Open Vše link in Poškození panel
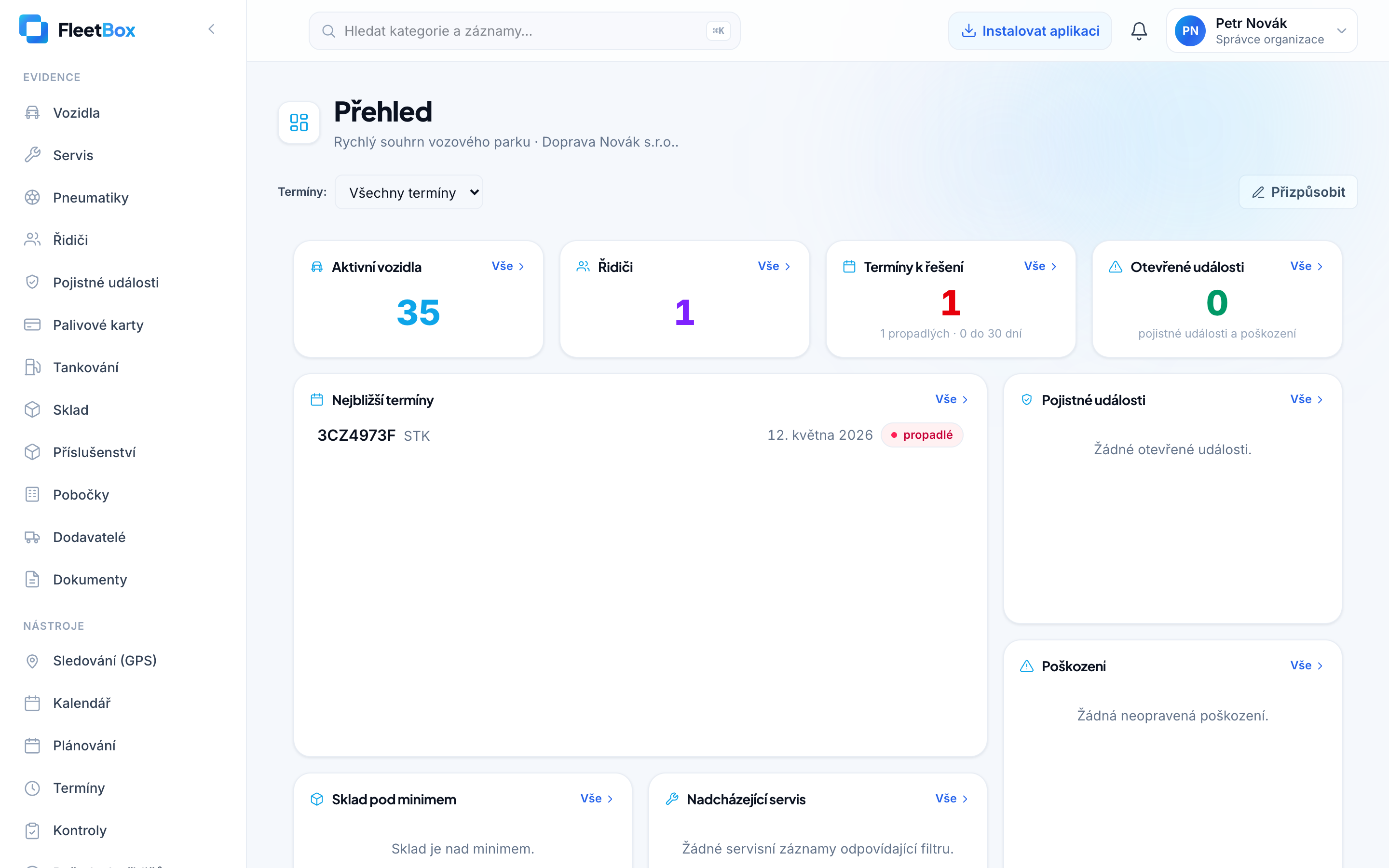Screen dimensions: 1389x868 [1307, 665]
